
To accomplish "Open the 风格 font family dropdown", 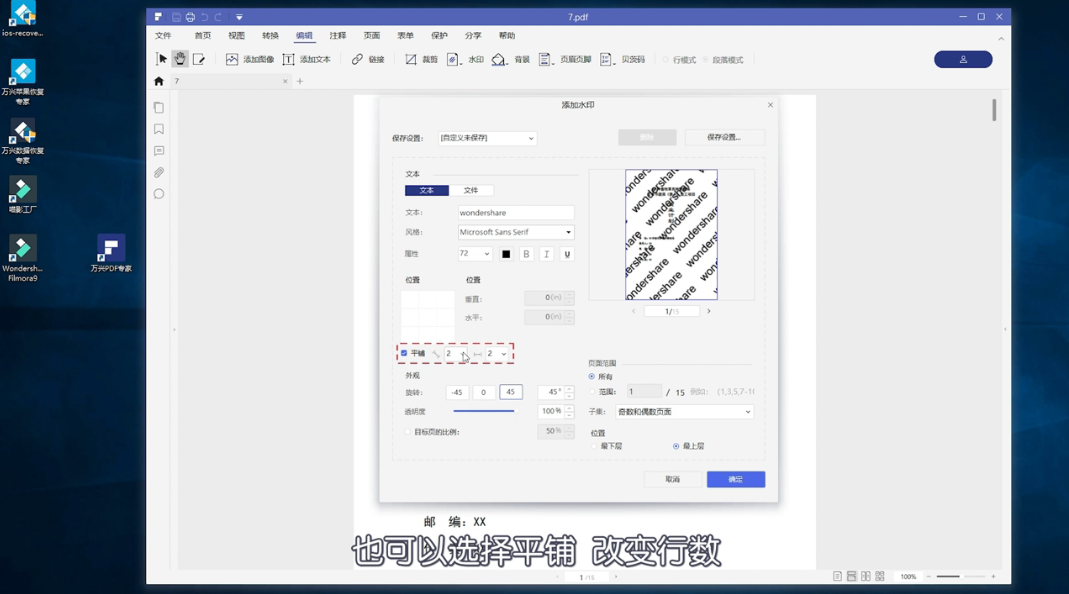I will 515,232.
